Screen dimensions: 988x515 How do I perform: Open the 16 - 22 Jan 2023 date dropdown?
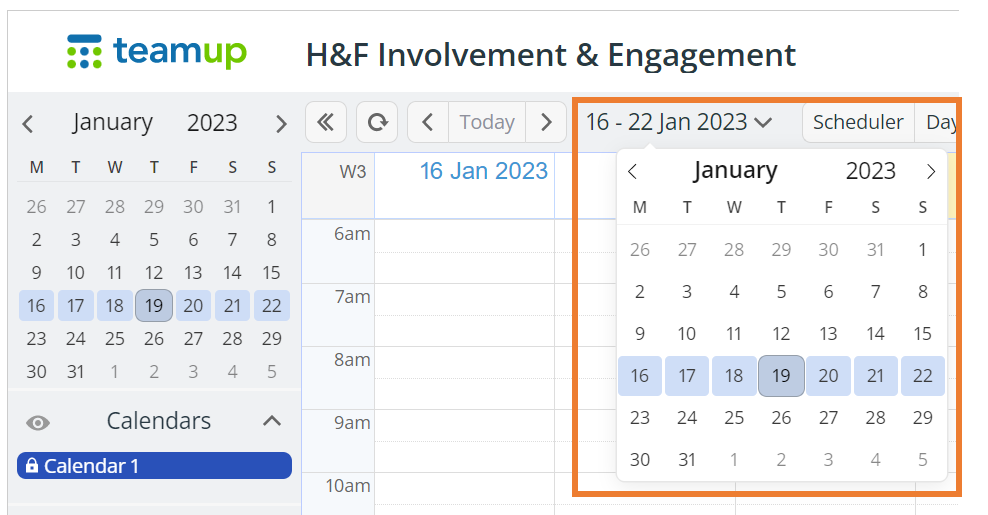[679, 122]
